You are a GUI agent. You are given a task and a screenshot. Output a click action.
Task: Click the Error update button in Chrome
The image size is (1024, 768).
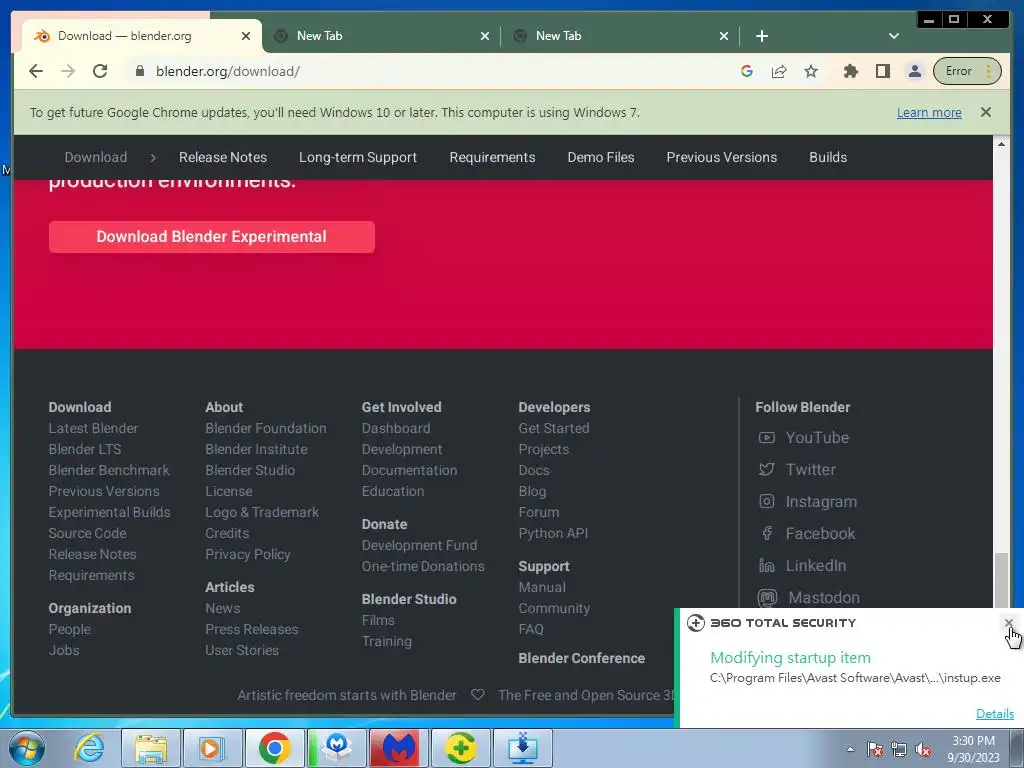pyautogui.click(x=966, y=71)
